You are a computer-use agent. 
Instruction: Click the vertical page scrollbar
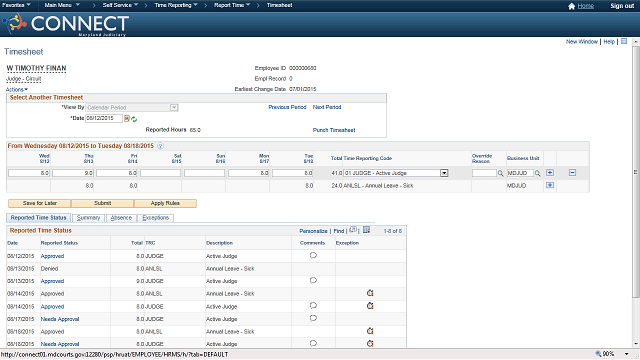pos(636,171)
